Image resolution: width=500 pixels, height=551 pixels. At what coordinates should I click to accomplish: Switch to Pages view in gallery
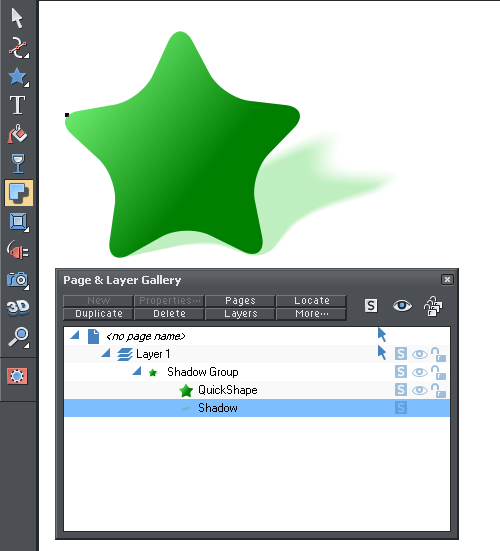coord(240,301)
